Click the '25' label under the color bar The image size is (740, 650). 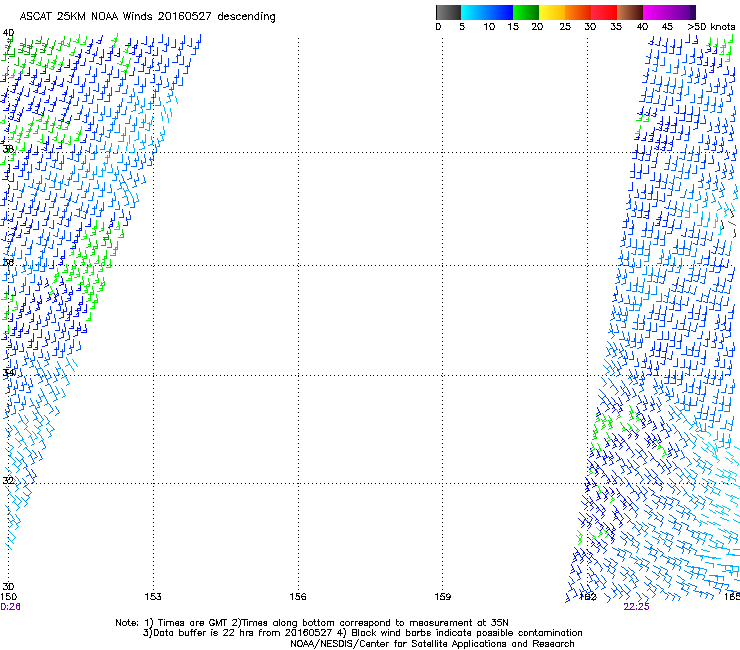click(x=565, y=27)
